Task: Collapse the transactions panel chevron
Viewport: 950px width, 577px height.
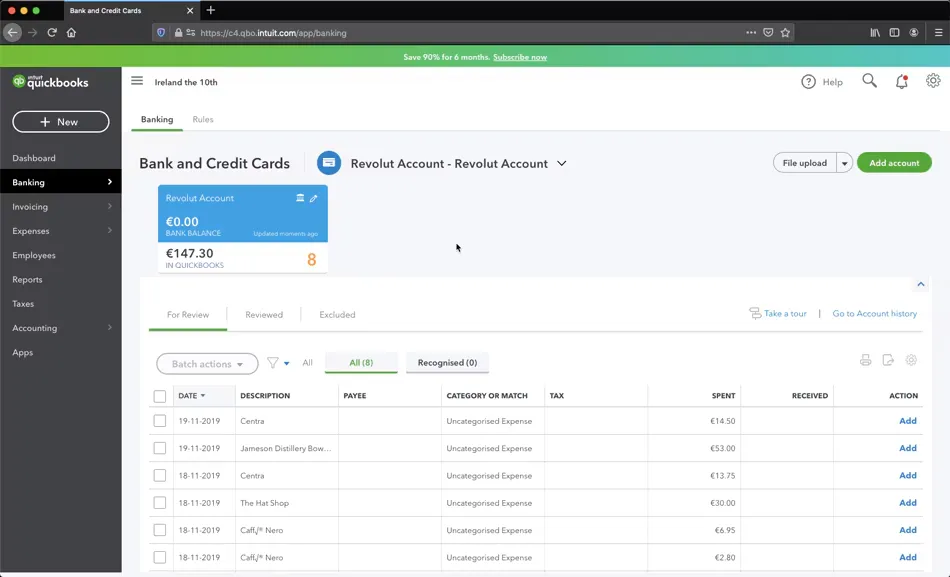Action: [920, 283]
